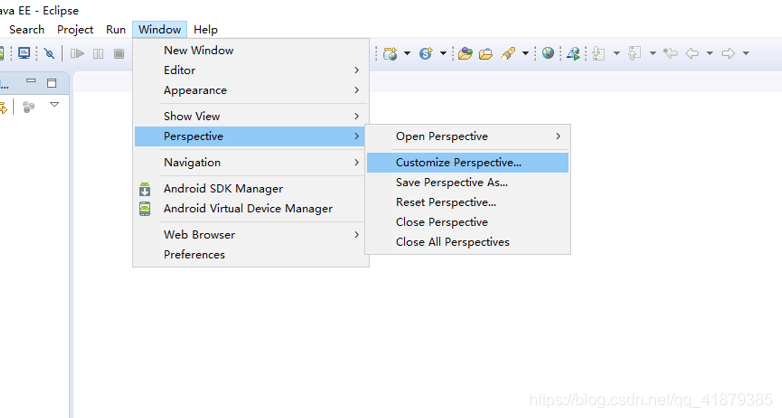Open the Run menu
Image resolution: width=782 pixels, height=418 pixels.
coord(116,29)
